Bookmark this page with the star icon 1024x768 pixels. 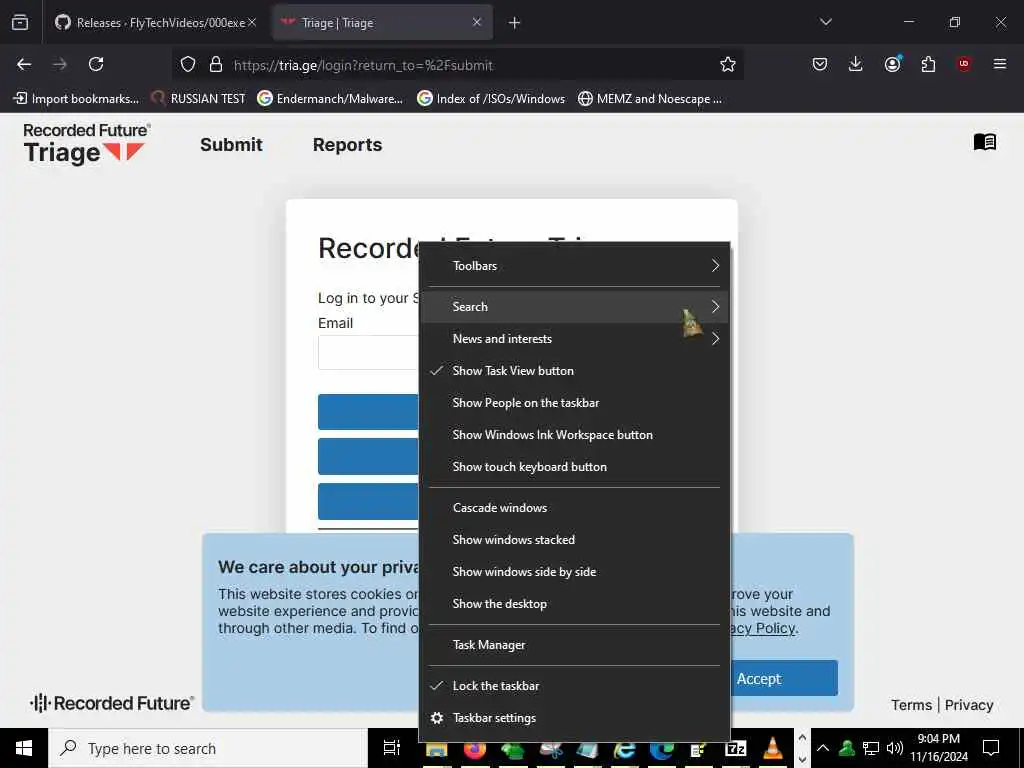pyautogui.click(x=728, y=64)
